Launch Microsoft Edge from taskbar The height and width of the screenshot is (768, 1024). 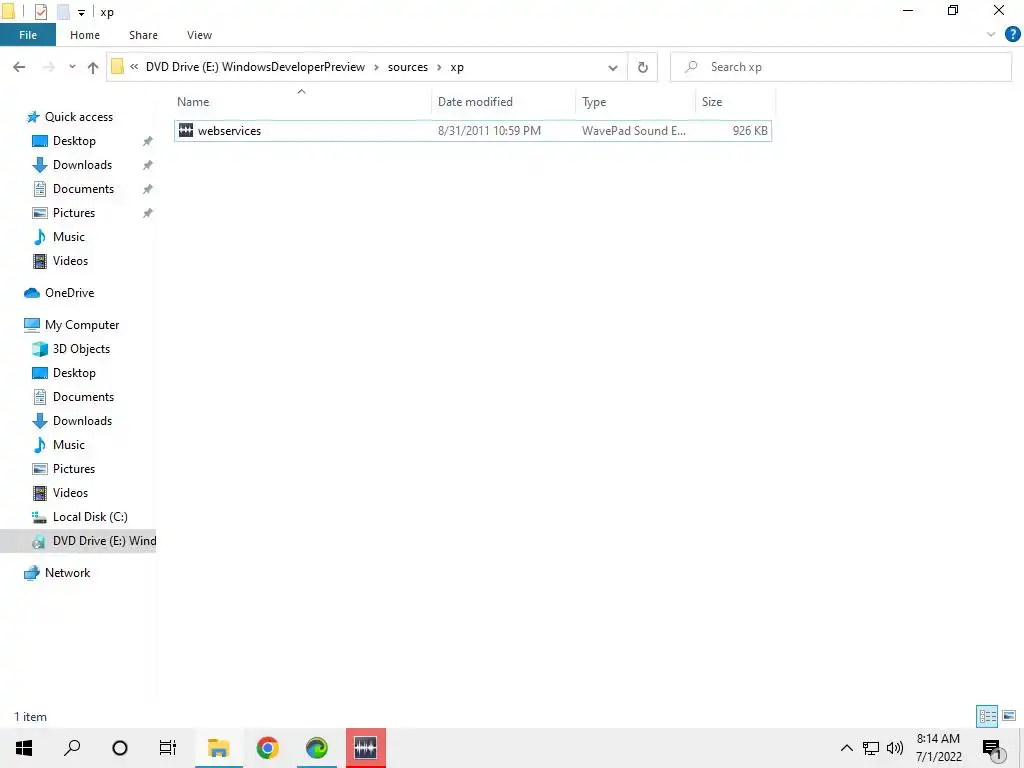click(x=317, y=748)
